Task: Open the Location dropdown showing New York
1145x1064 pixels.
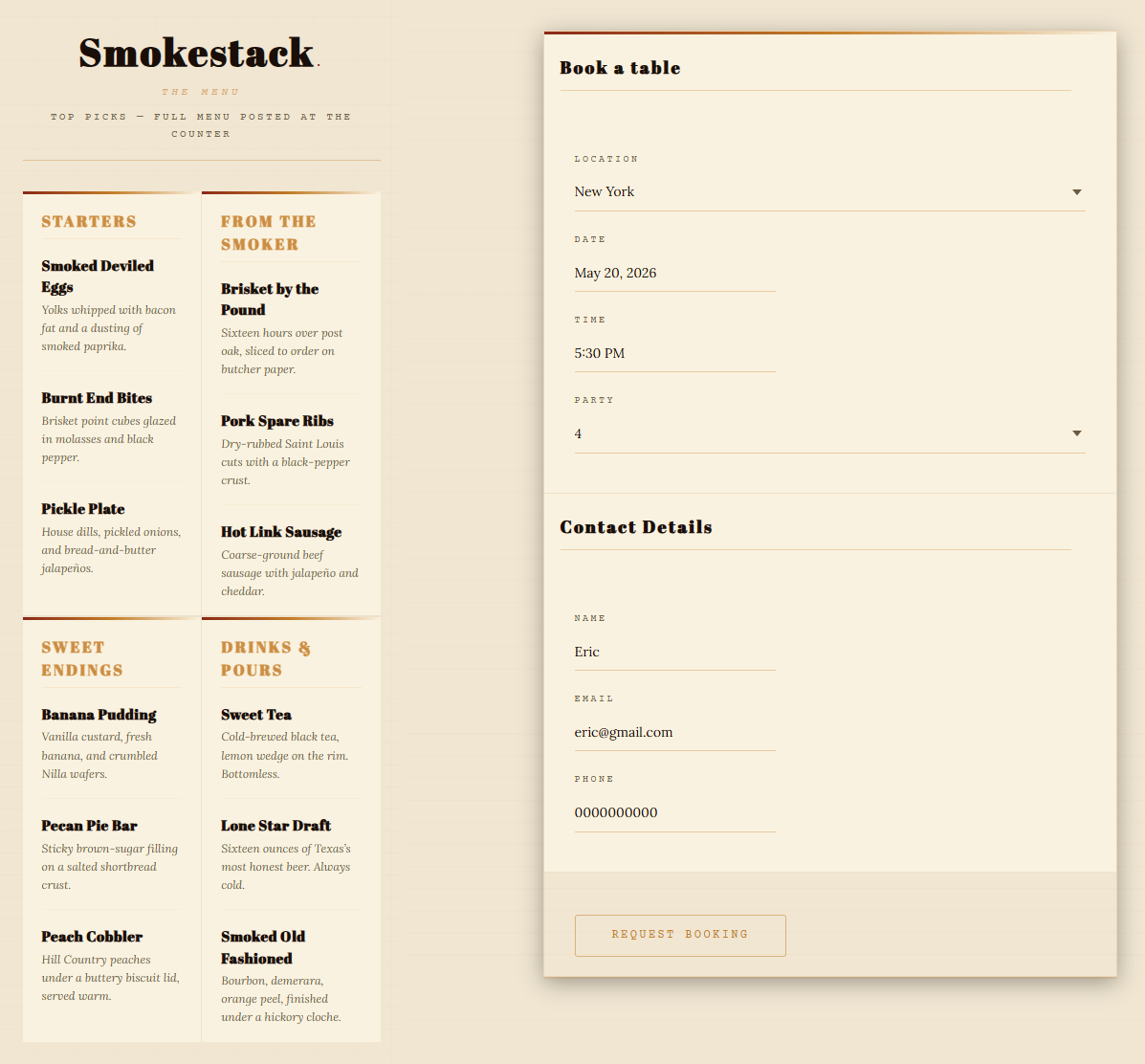Action: (x=829, y=192)
